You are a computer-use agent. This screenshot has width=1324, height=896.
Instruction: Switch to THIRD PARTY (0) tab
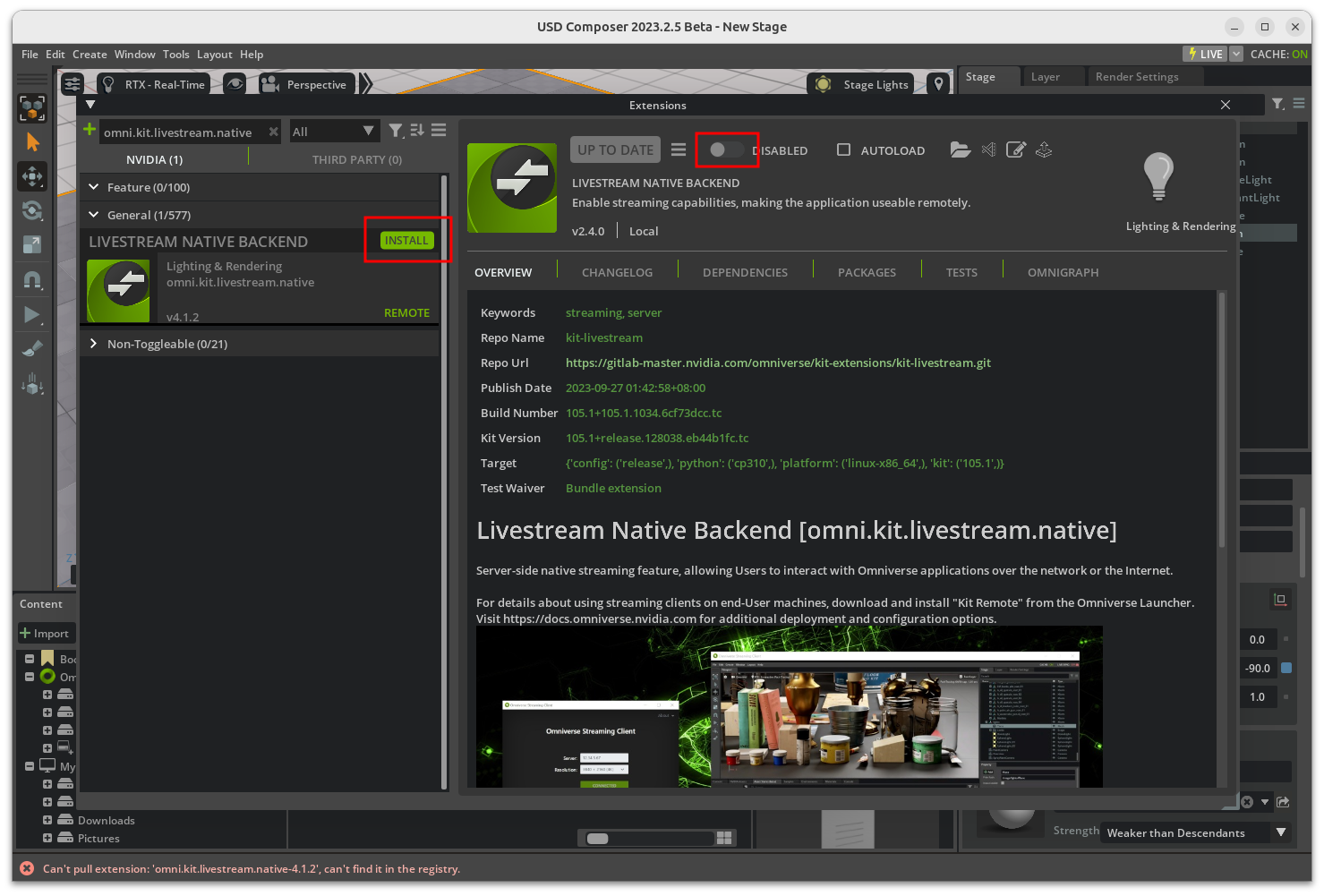(356, 159)
